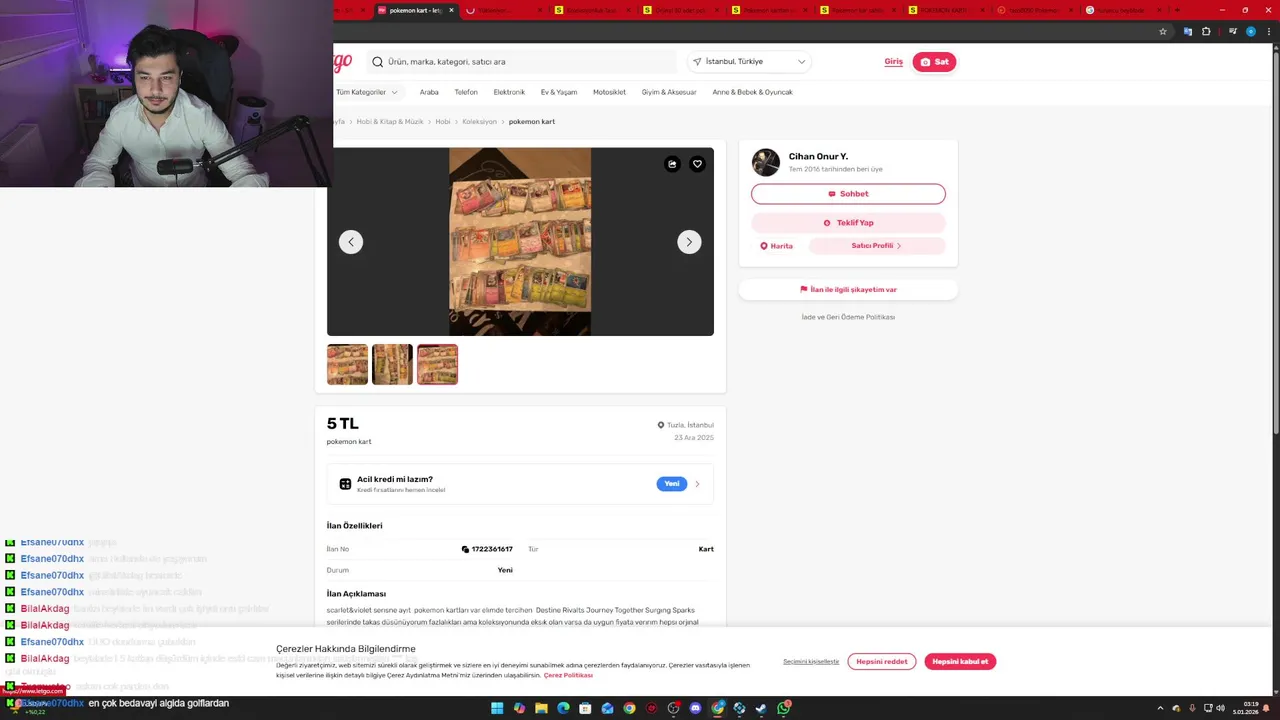Open the volume control in system tray
1280x720 pixels.
coord(1220,708)
